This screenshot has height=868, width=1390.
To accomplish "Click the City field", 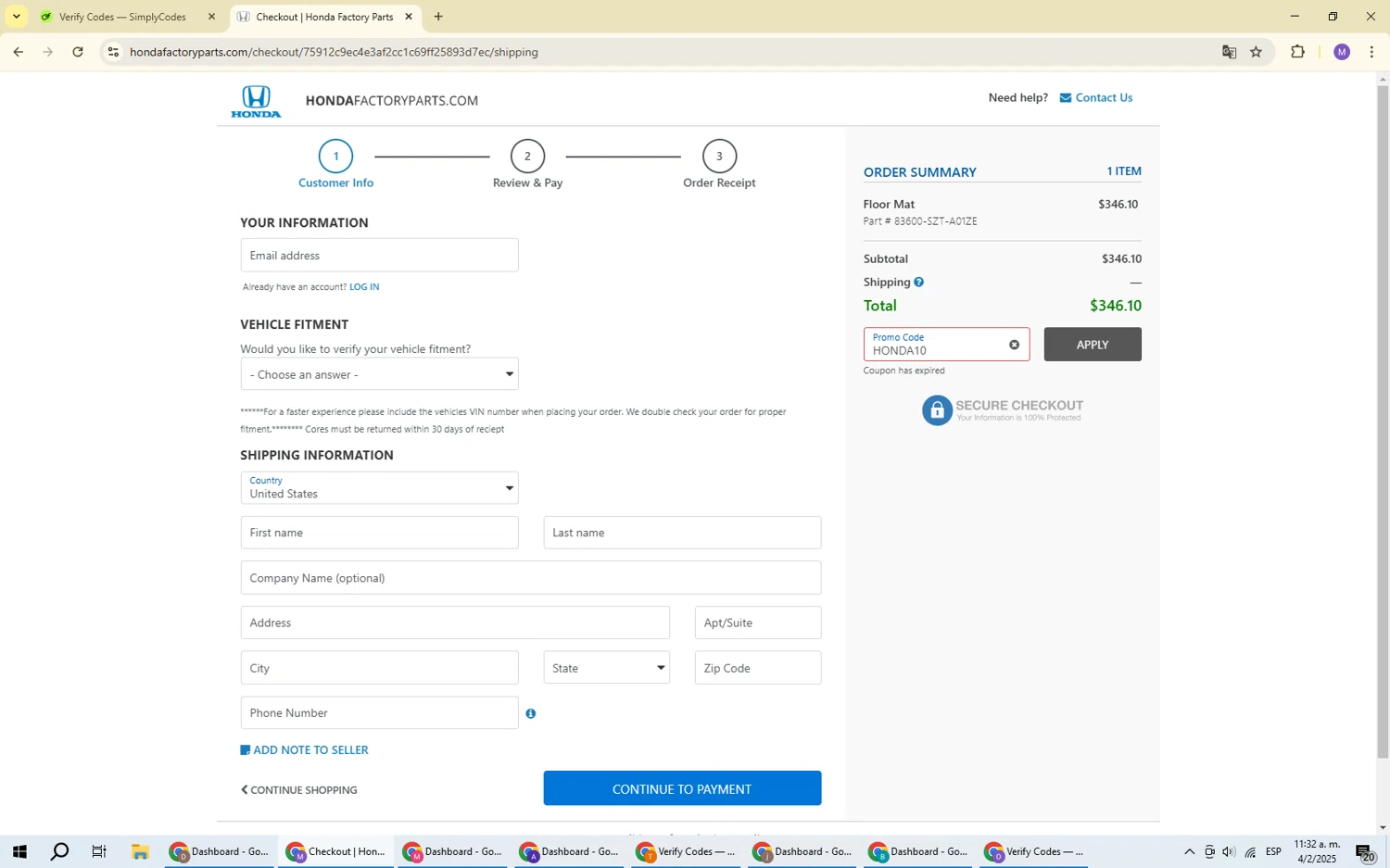I will click(x=379, y=668).
